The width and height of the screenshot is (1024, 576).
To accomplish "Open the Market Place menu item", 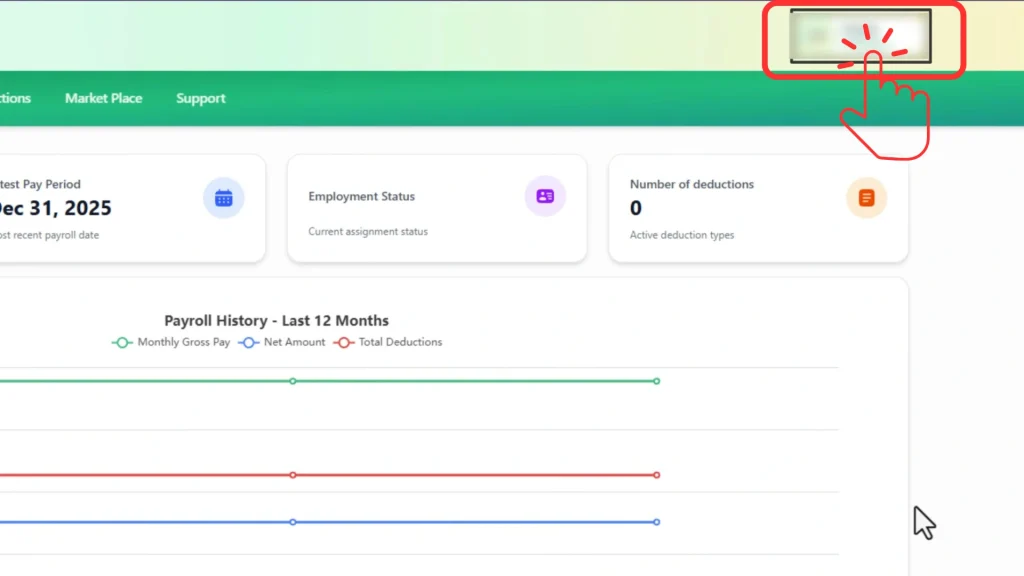I will click(x=103, y=98).
